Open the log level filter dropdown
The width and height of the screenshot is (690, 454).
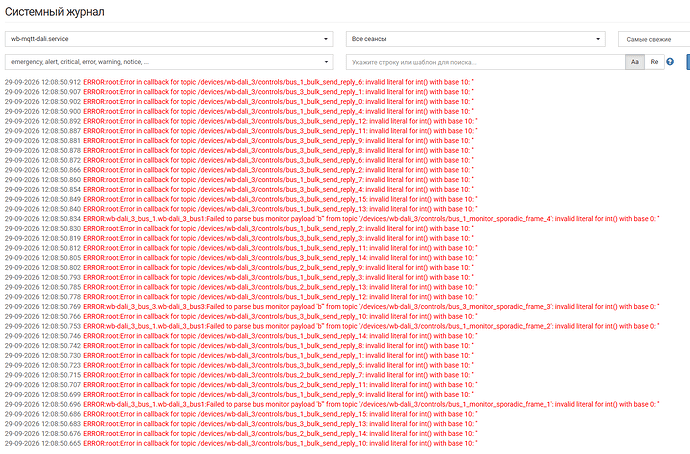[169, 62]
